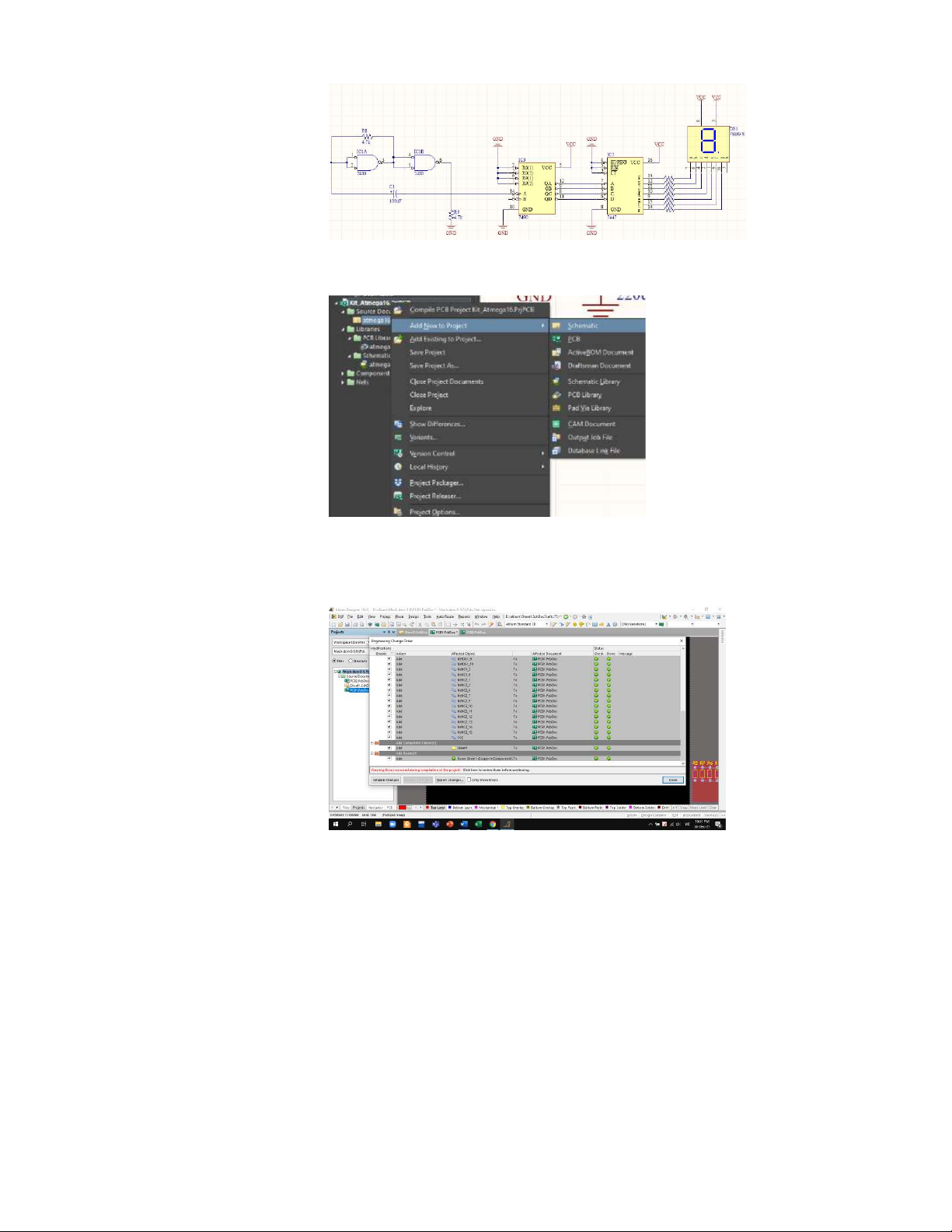Click the CAM Document icon
Image resolution: width=952 pixels, height=1232 pixels.
pyautogui.click(x=556, y=424)
